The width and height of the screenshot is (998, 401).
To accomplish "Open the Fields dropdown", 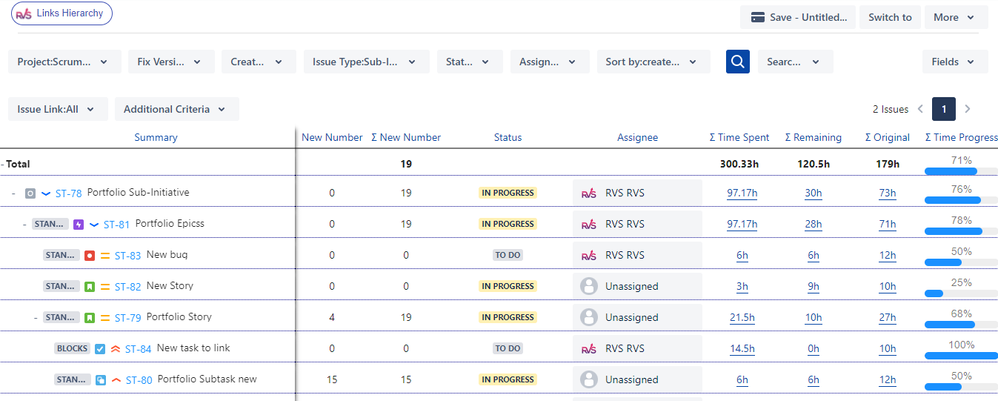I will [x=954, y=62].
